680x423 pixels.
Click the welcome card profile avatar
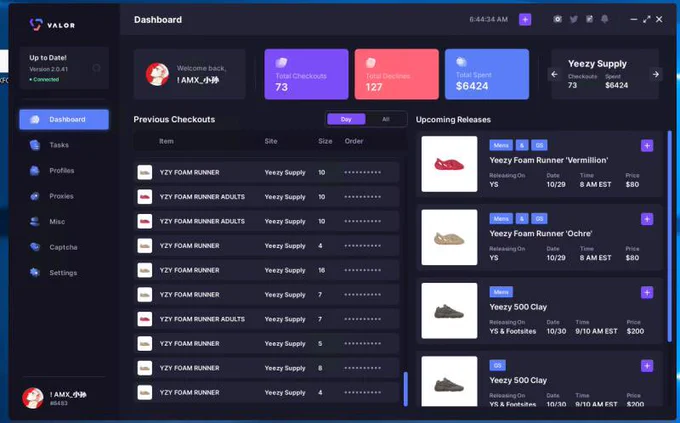pyautogui.click(x=157, y=74)
